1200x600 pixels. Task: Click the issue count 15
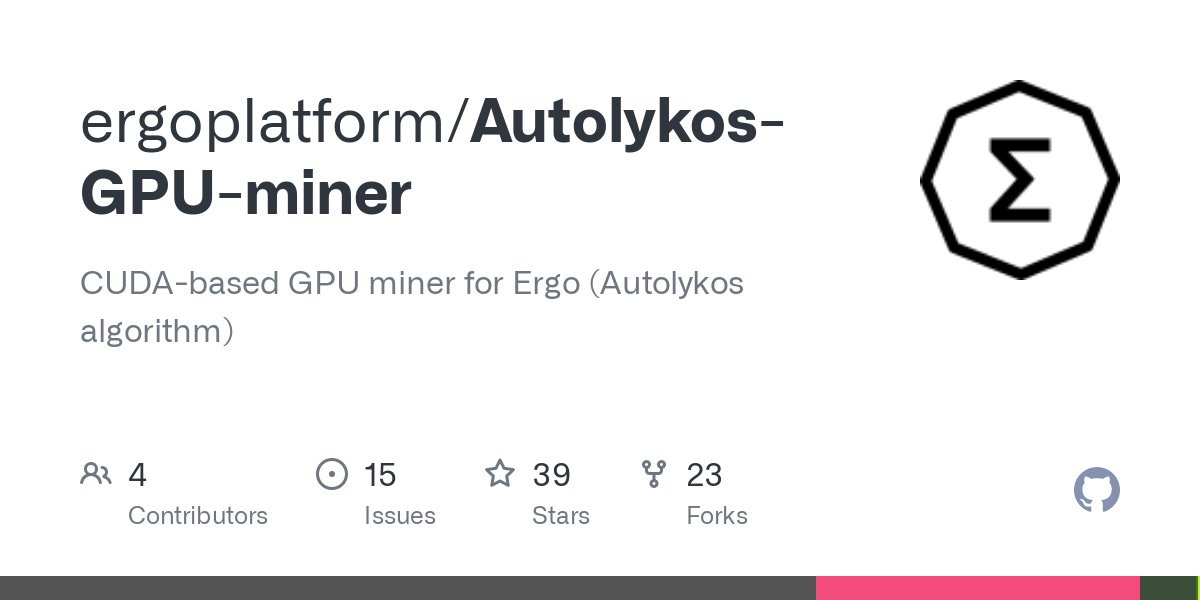coord(380,475)
